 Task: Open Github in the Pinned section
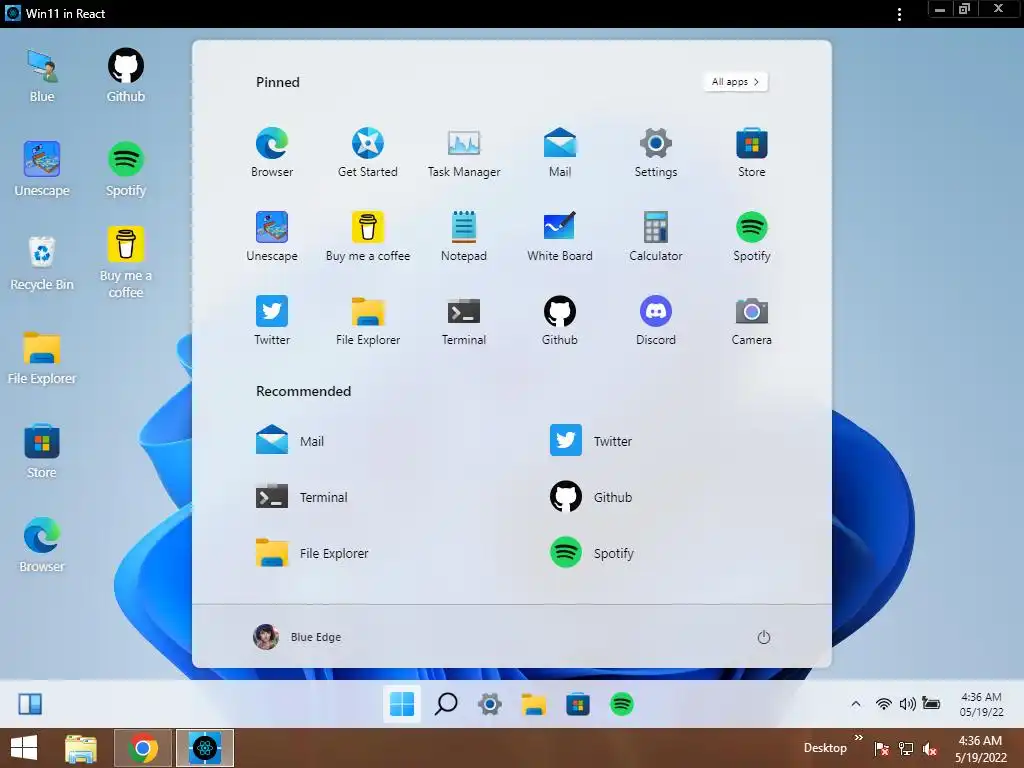point(560,321)
